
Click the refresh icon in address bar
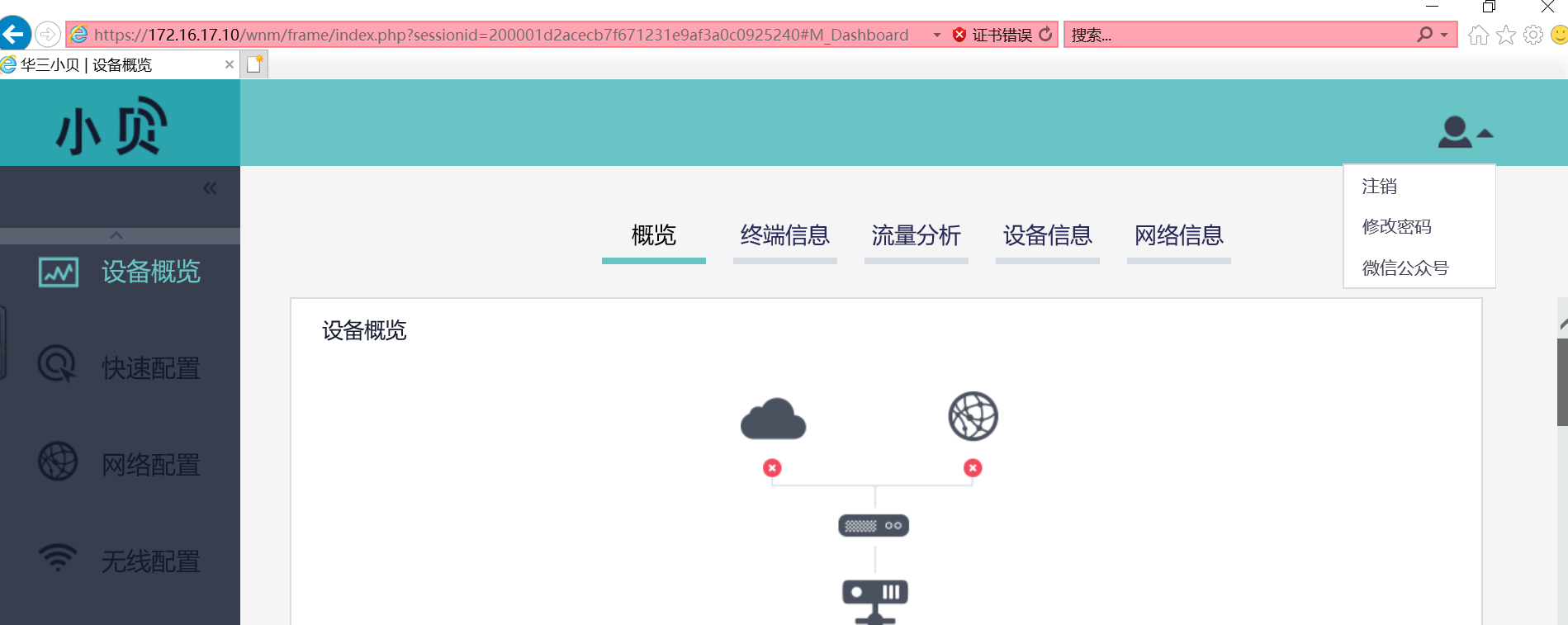(1045, 34)
